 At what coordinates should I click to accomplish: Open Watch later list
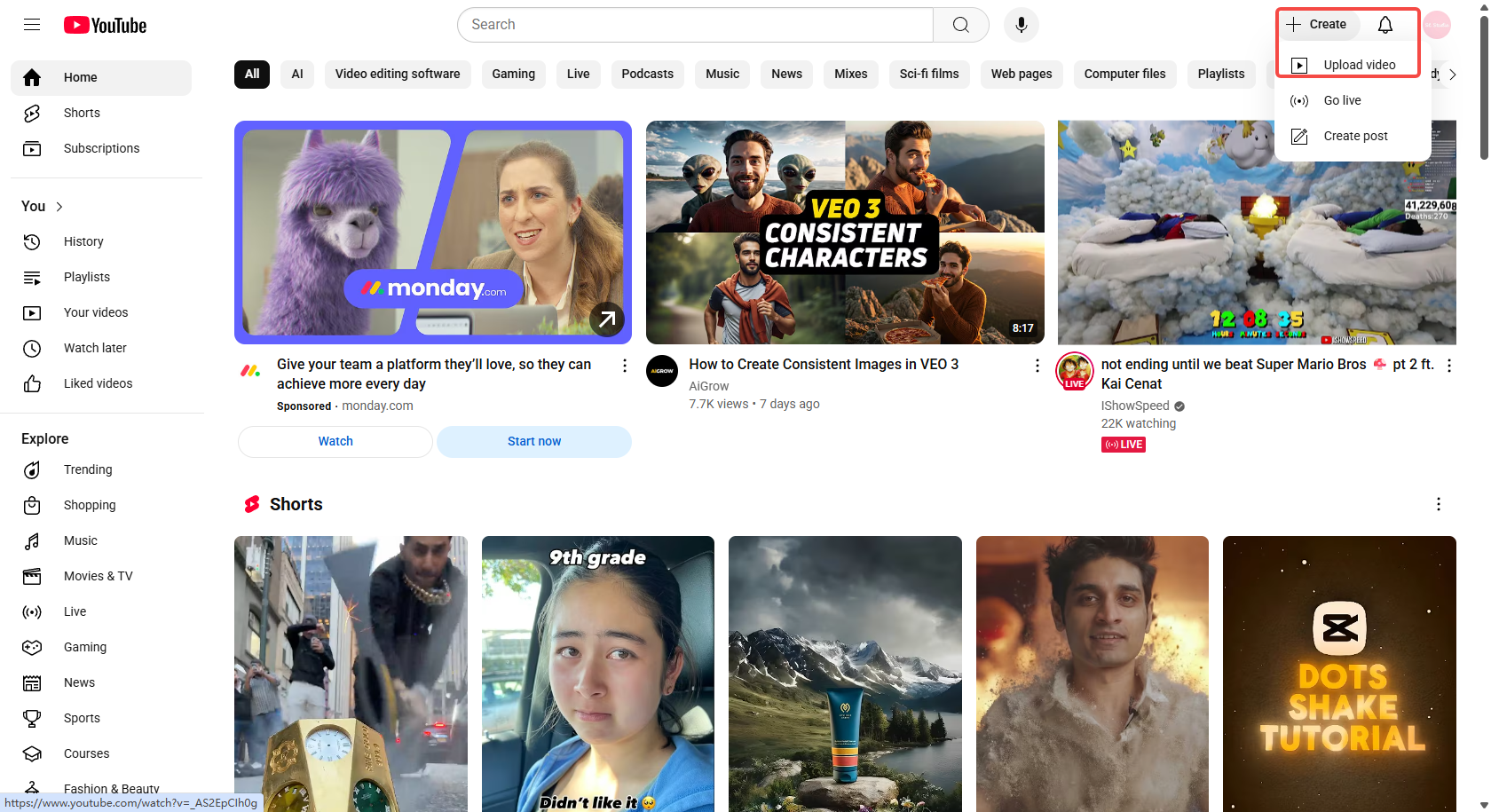(101, 348)
